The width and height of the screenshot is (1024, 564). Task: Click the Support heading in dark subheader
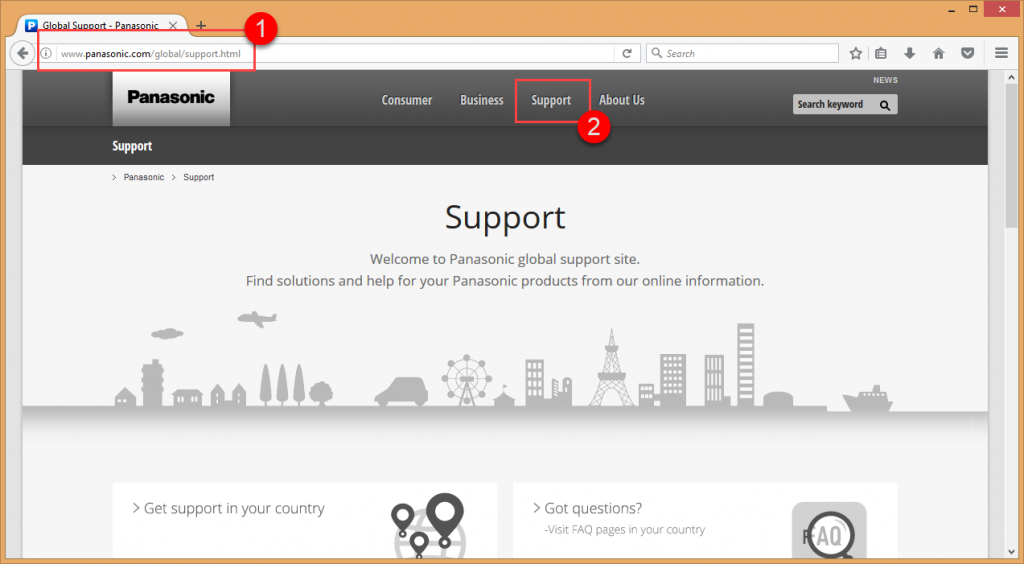132,146
